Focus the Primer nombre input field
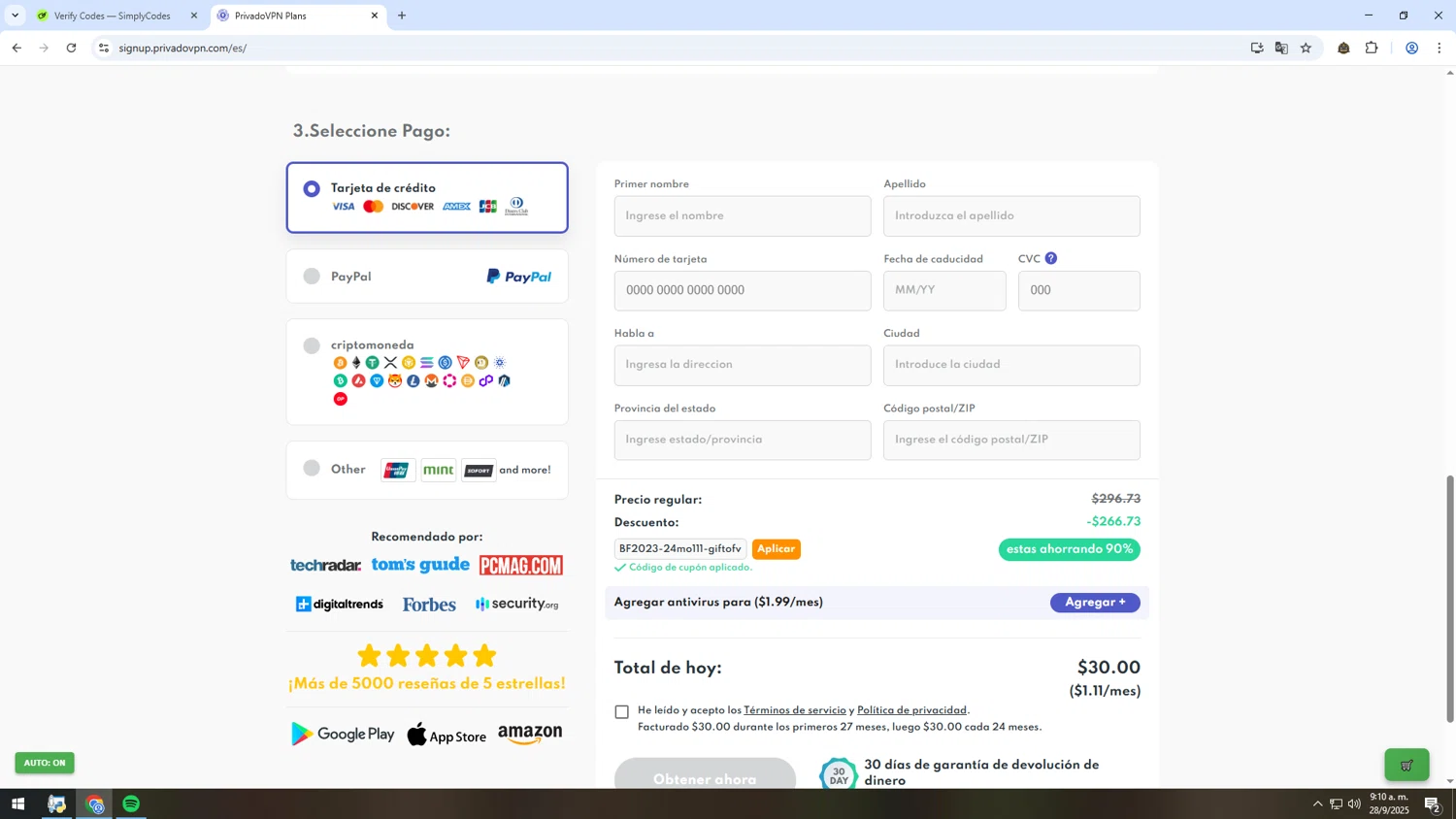The height and width of the screenshot is (819, 1456). 743,215
